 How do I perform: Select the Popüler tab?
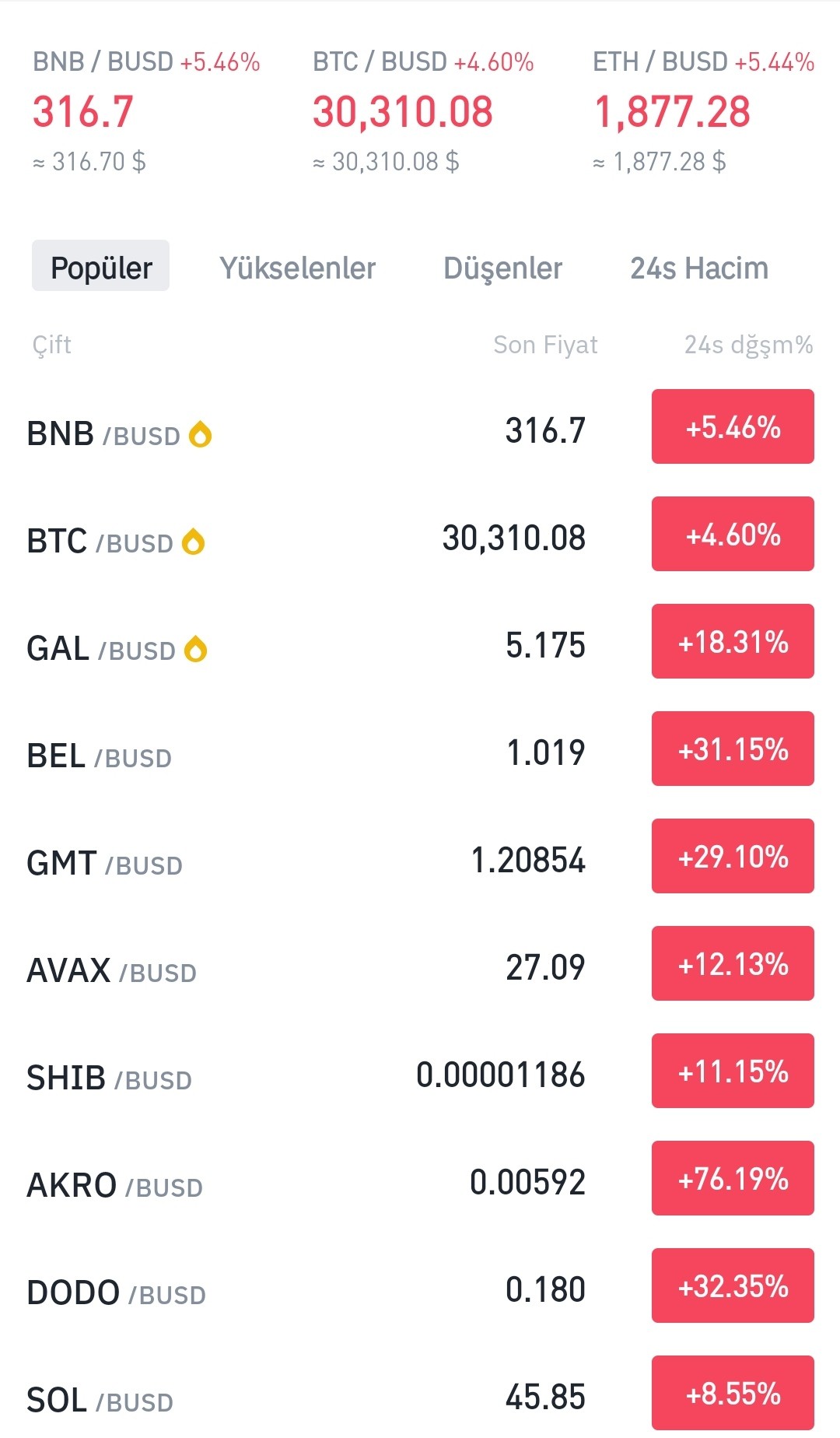[101, 266]
